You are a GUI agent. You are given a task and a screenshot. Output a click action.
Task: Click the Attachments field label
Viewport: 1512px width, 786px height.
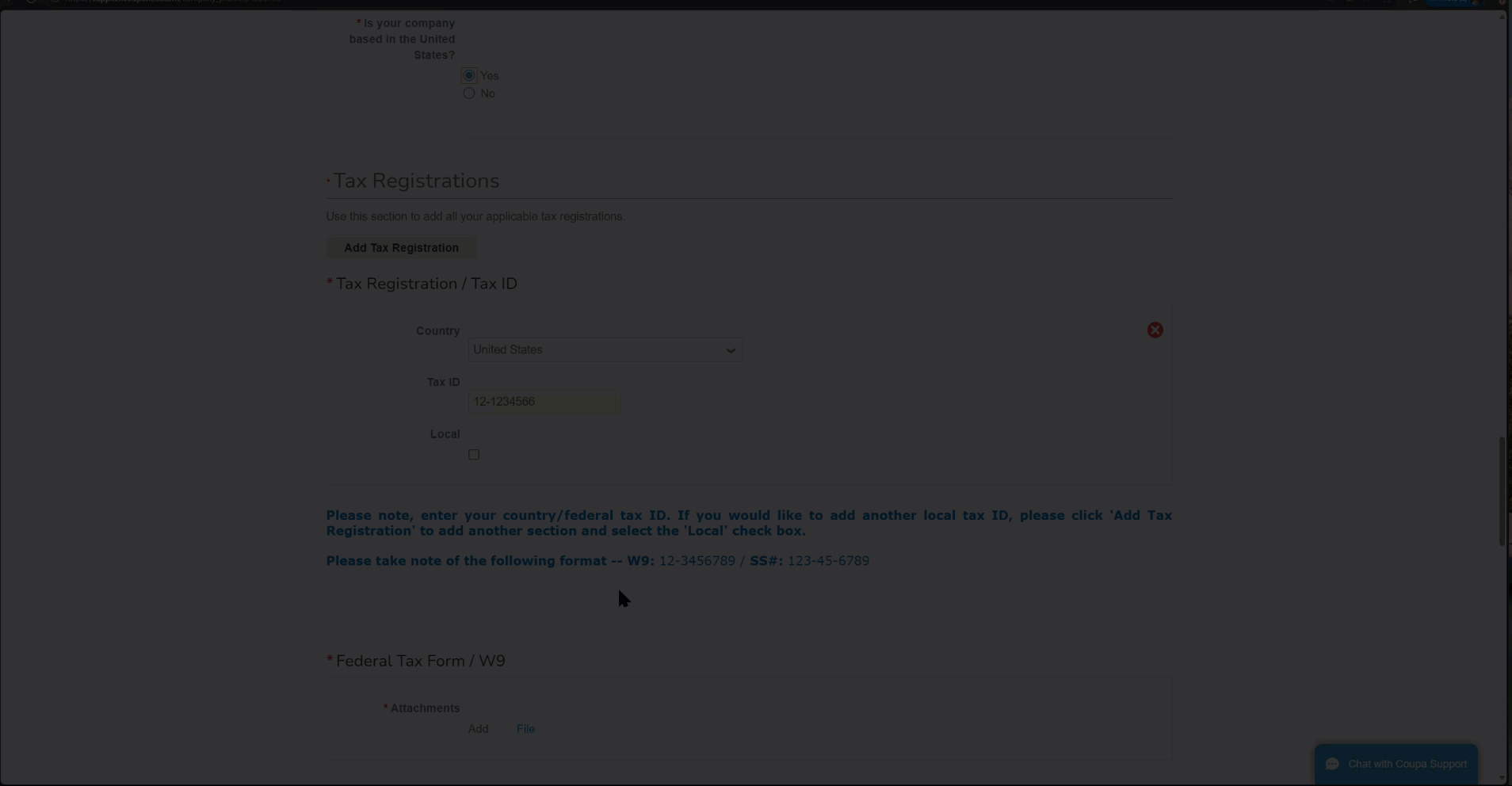[x=425, y=708]
